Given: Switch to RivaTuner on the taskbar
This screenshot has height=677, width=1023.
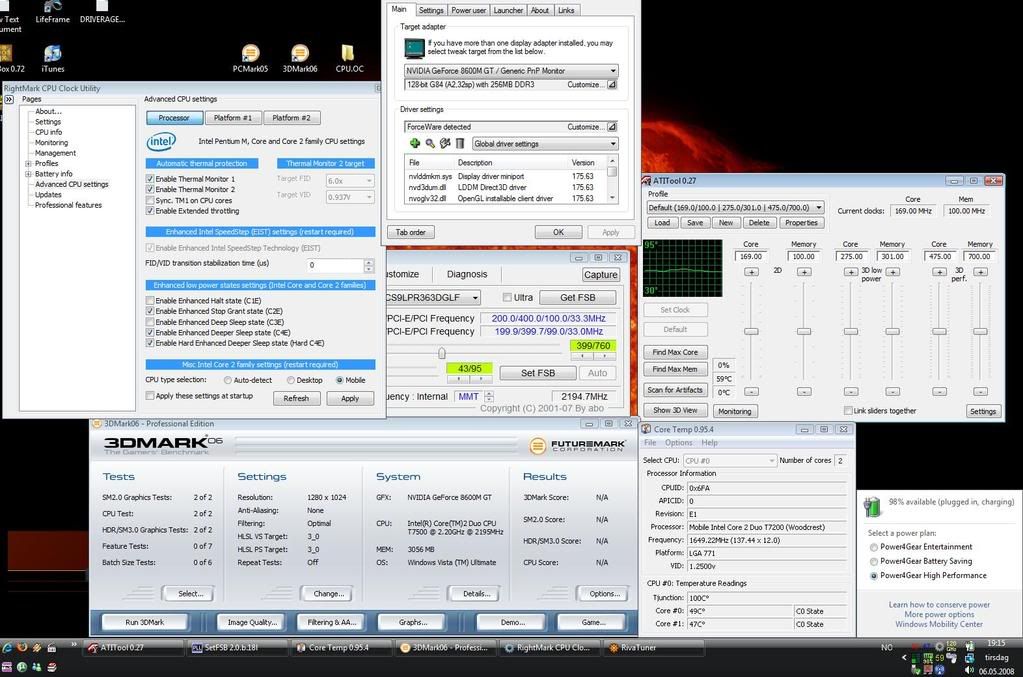Looking at the screenshot, I should point(652,648).
